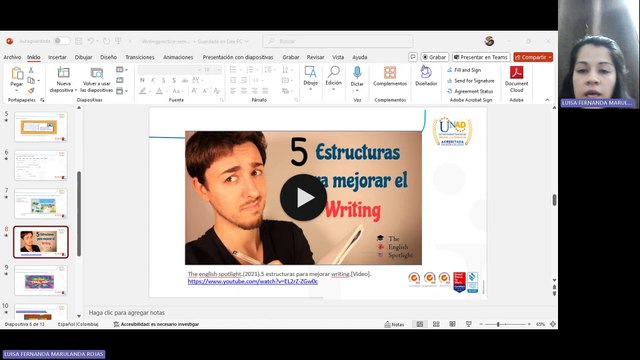Toggle the numbered list button

click(x=249, y=70)
